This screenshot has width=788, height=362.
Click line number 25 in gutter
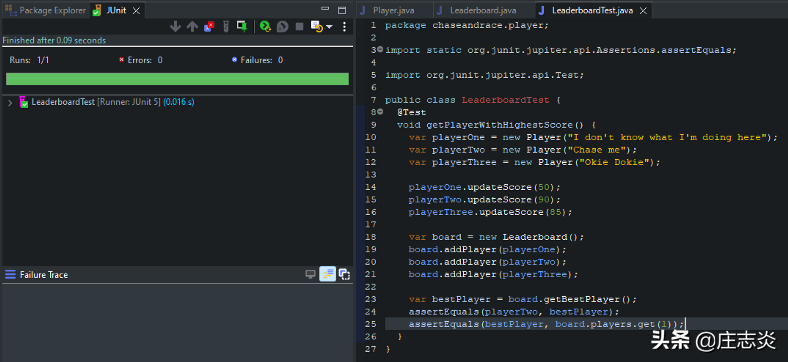(370, 324)
